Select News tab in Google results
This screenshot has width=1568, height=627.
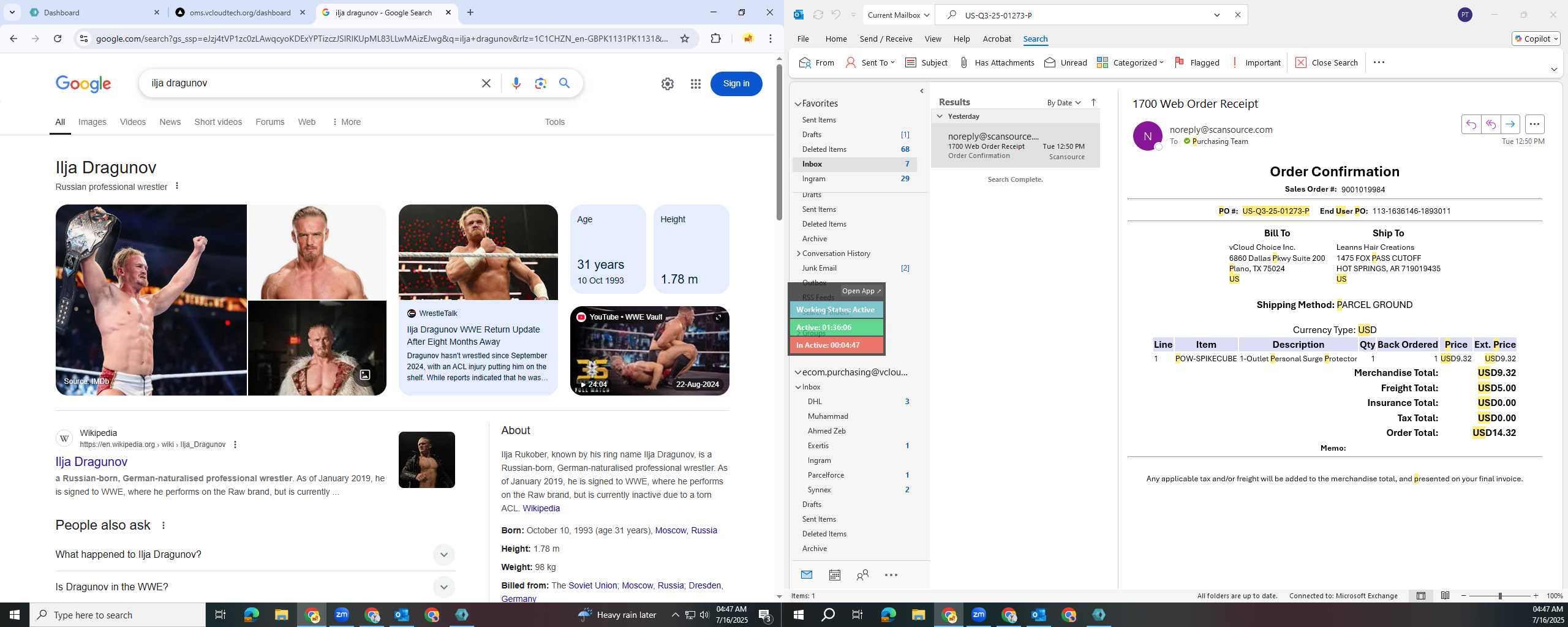pos(170,122)
